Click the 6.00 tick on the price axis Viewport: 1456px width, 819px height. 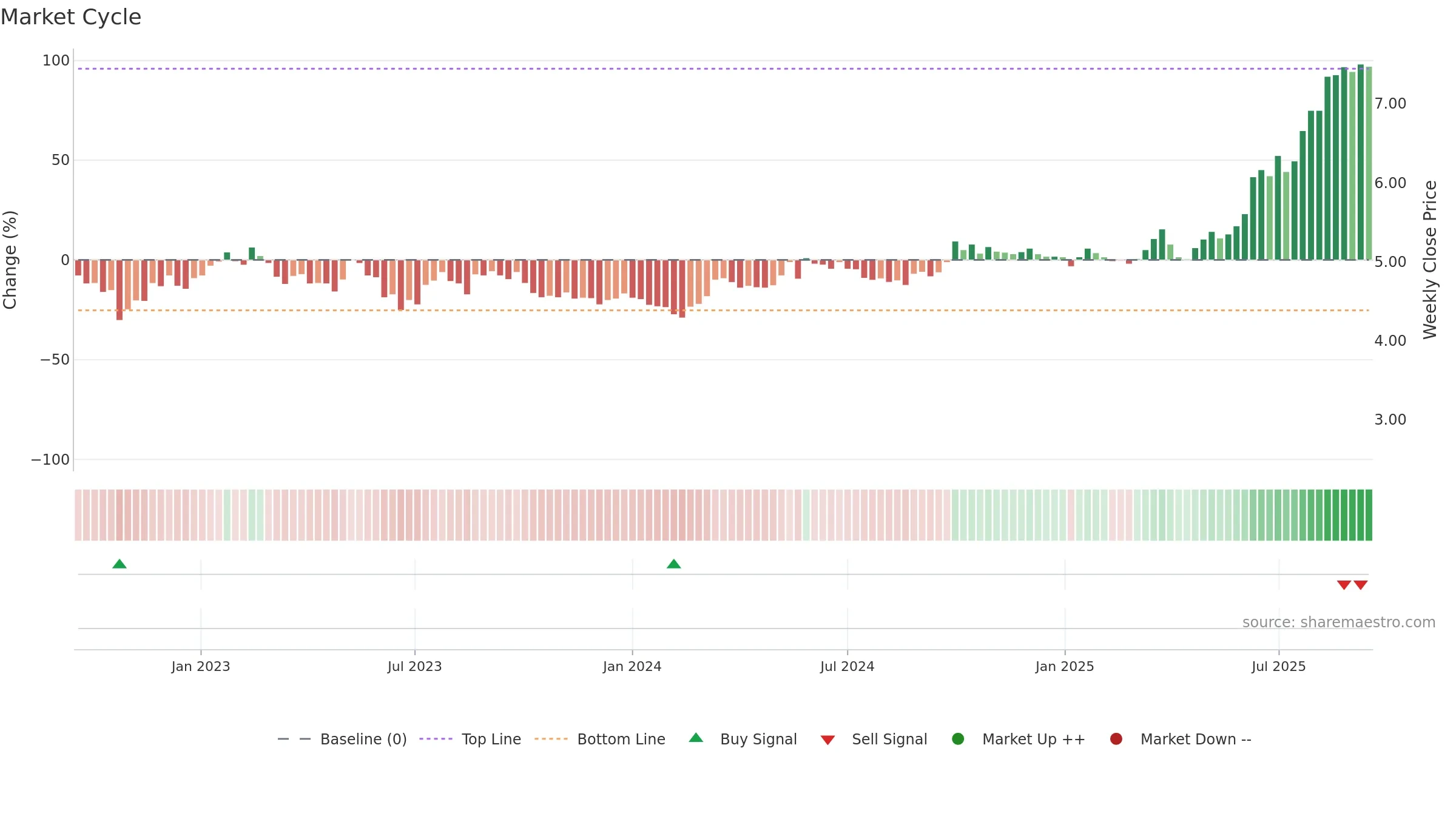1390,183
